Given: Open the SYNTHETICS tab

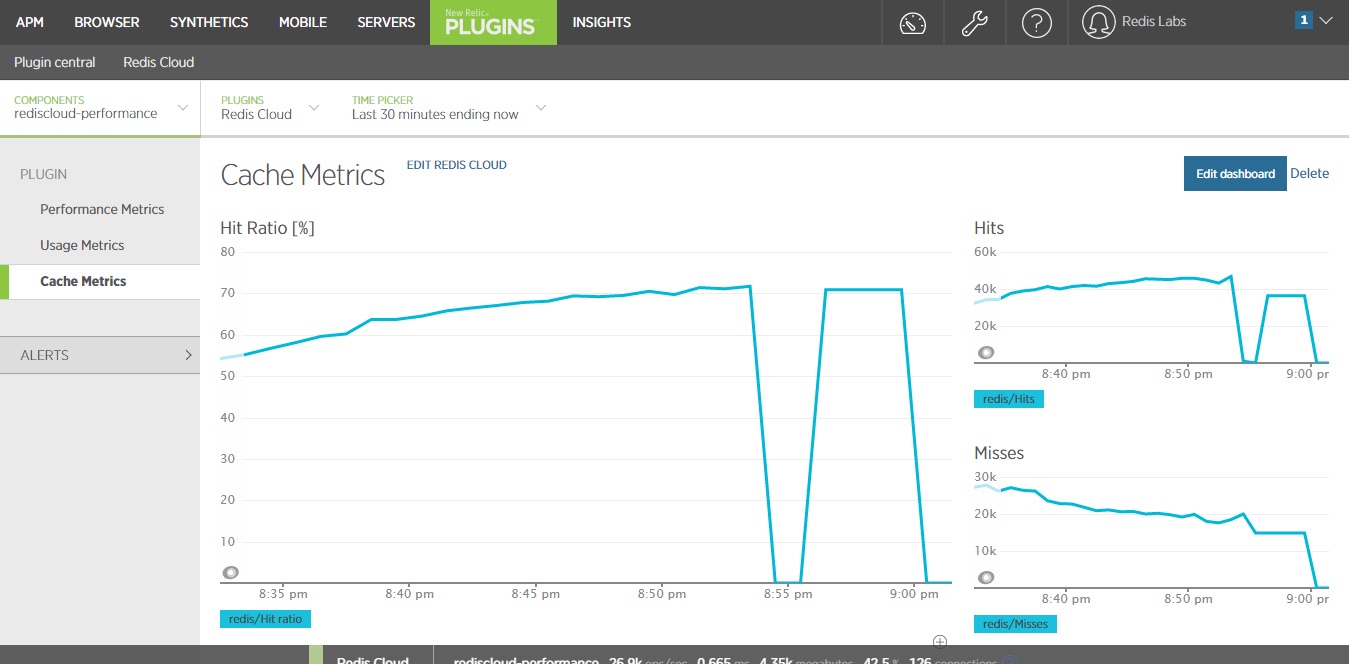Looking at the screenshot, I should coord(209,22).
